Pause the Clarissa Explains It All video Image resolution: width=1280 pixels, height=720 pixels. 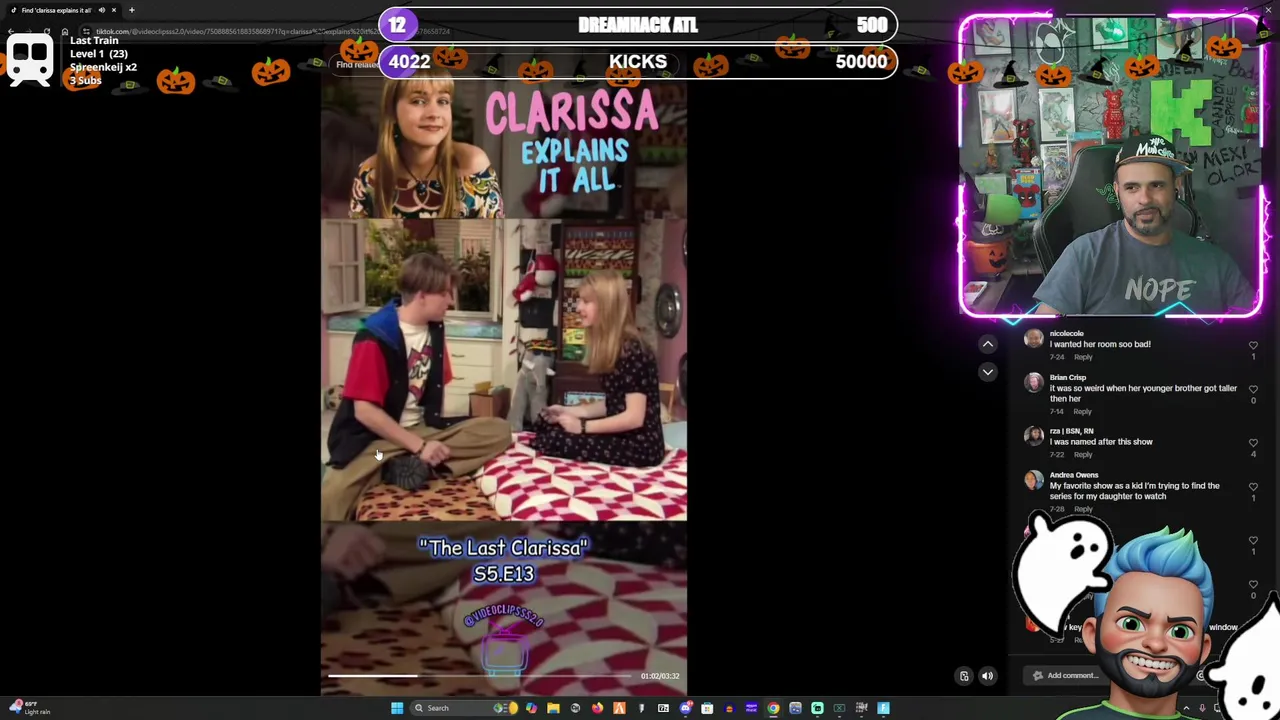pyautogui.click(x=504, y=370)
